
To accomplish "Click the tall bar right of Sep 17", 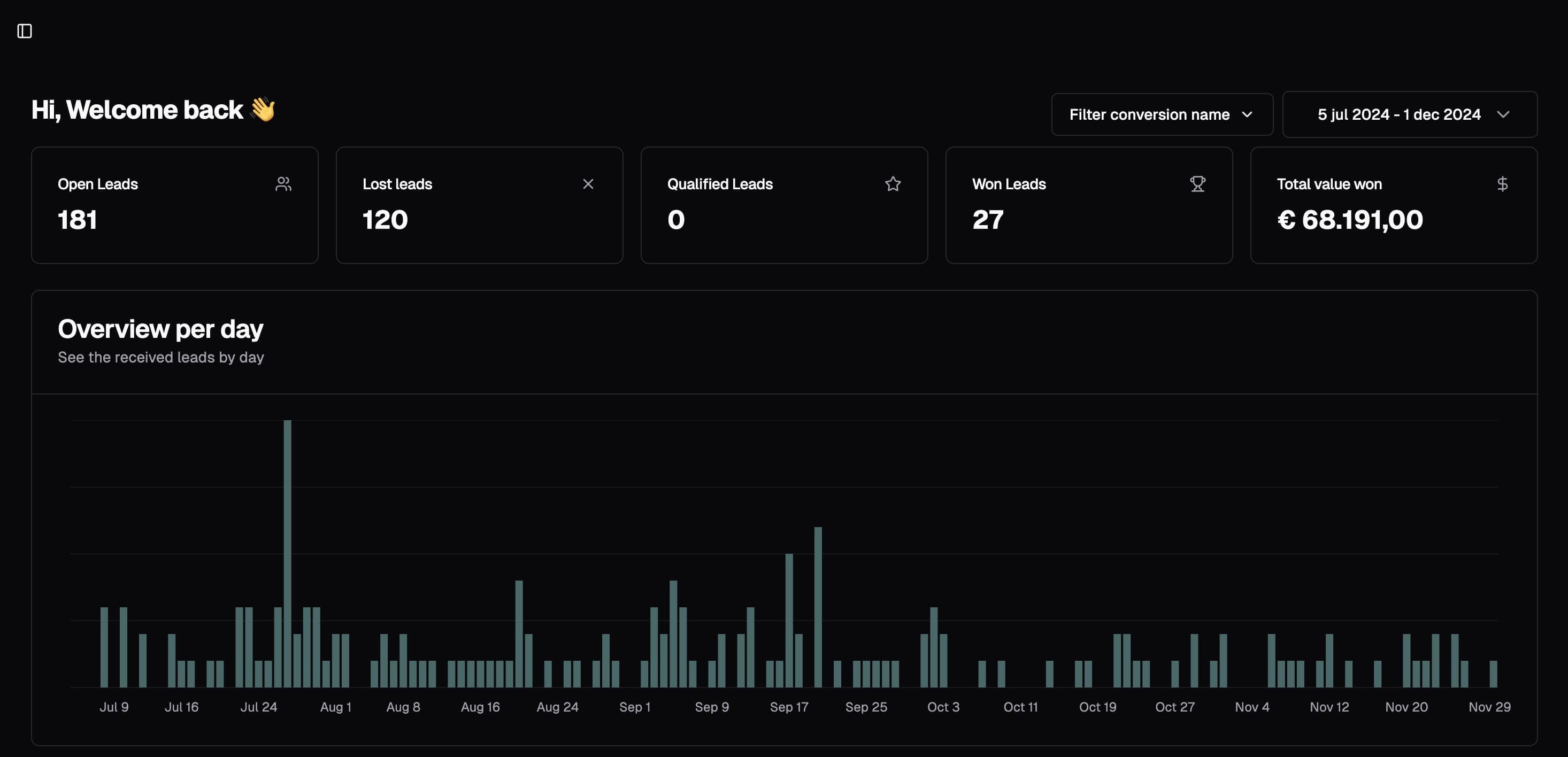I will 818,606.
